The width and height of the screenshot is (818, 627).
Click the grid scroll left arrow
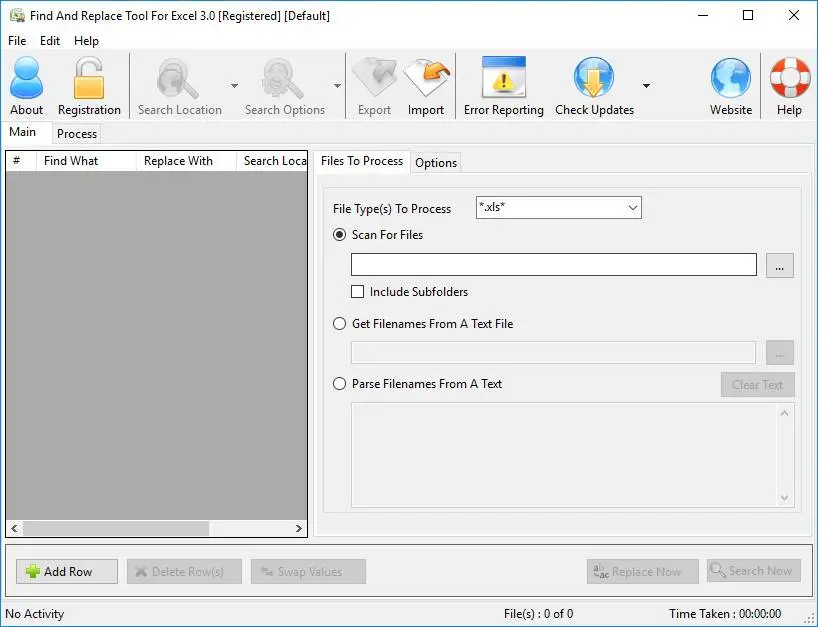(x=15, y=528)
